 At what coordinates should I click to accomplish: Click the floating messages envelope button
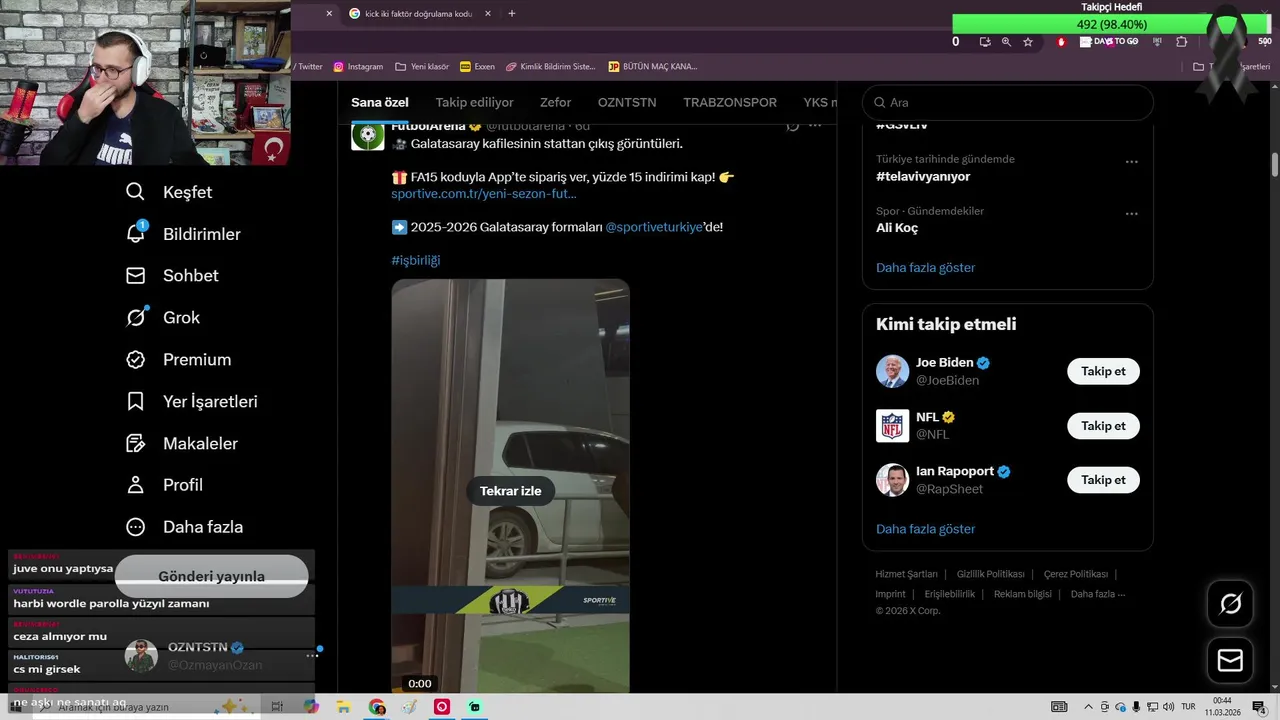click(x=1230, y=661)
